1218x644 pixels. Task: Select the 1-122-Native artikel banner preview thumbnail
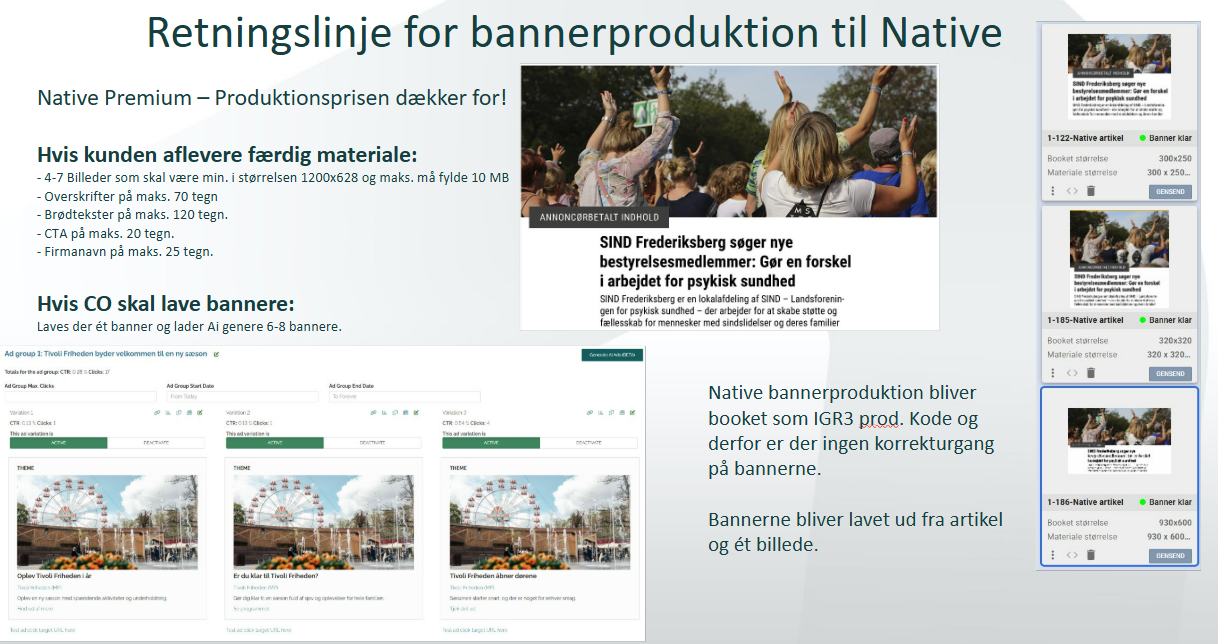[x=1119, y=76]
